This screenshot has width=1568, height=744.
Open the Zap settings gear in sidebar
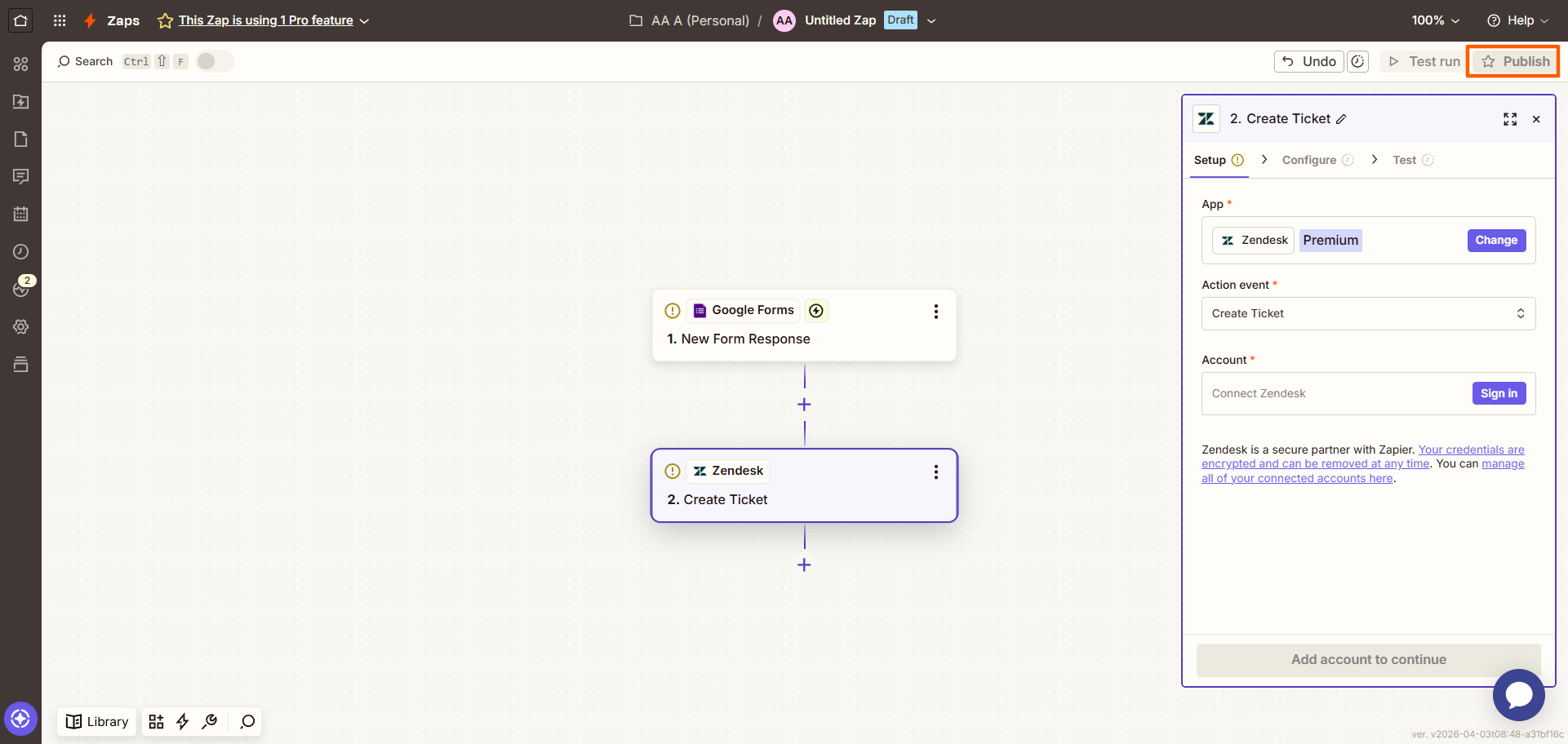click(x=21, y=326)
